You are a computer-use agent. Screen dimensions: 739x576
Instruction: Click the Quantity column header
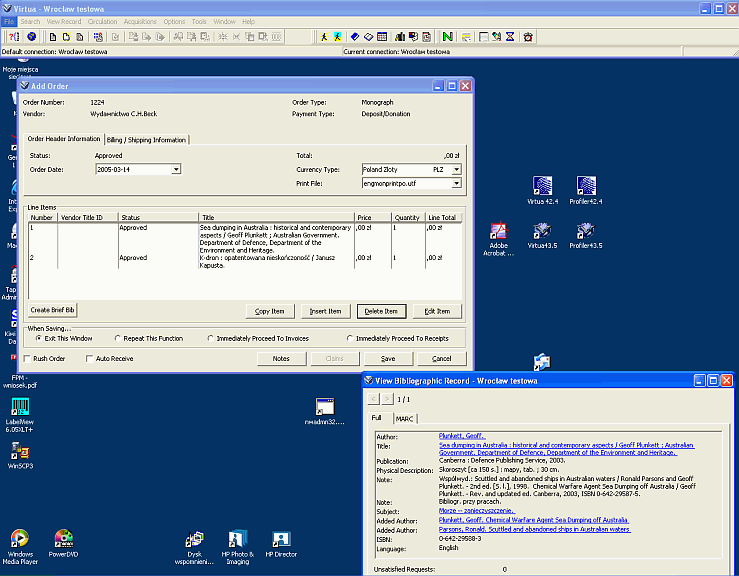pos(408,217)
